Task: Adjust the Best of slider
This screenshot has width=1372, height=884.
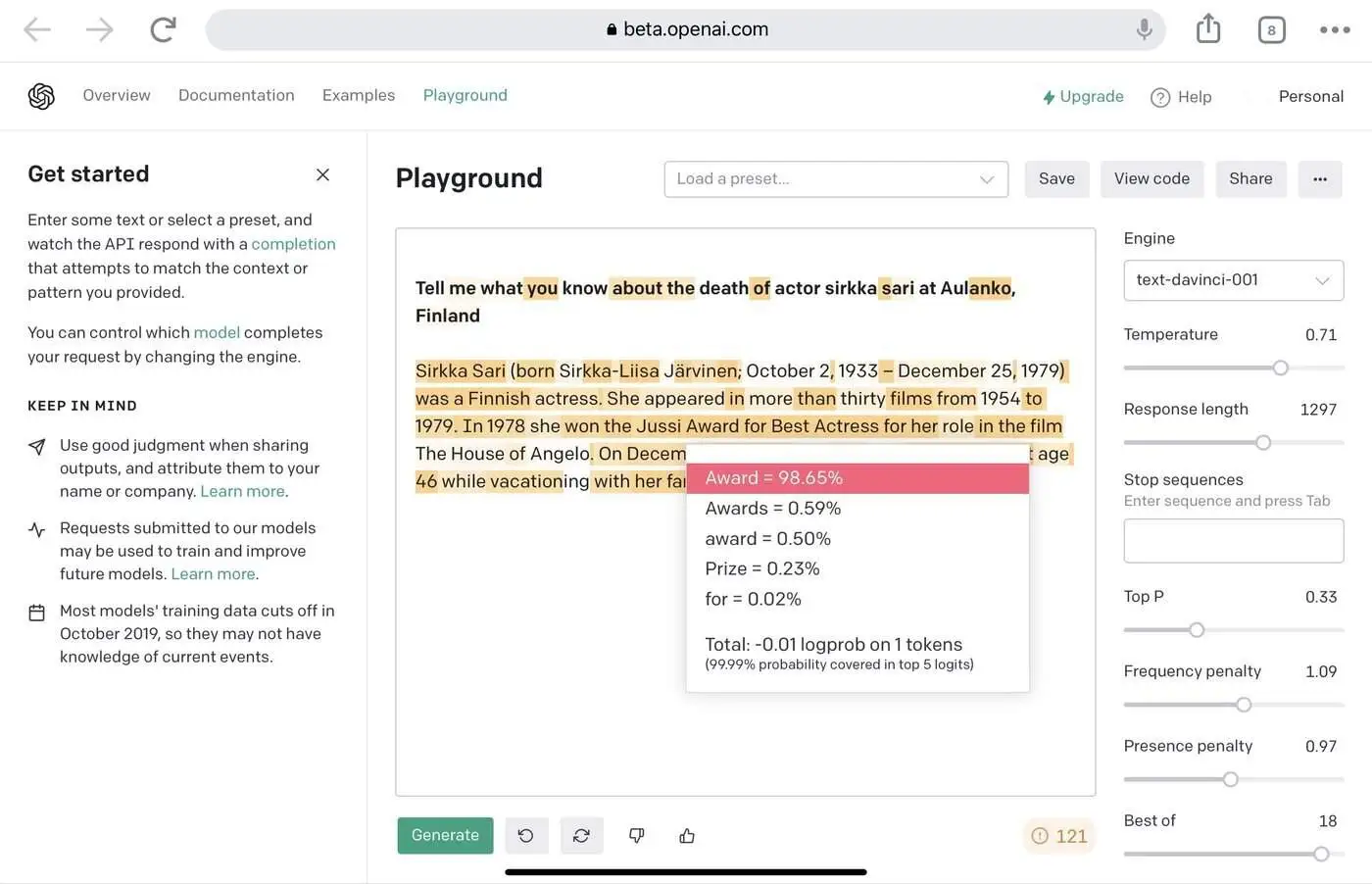Action: pyautogui.click(x=1321, y=854)
